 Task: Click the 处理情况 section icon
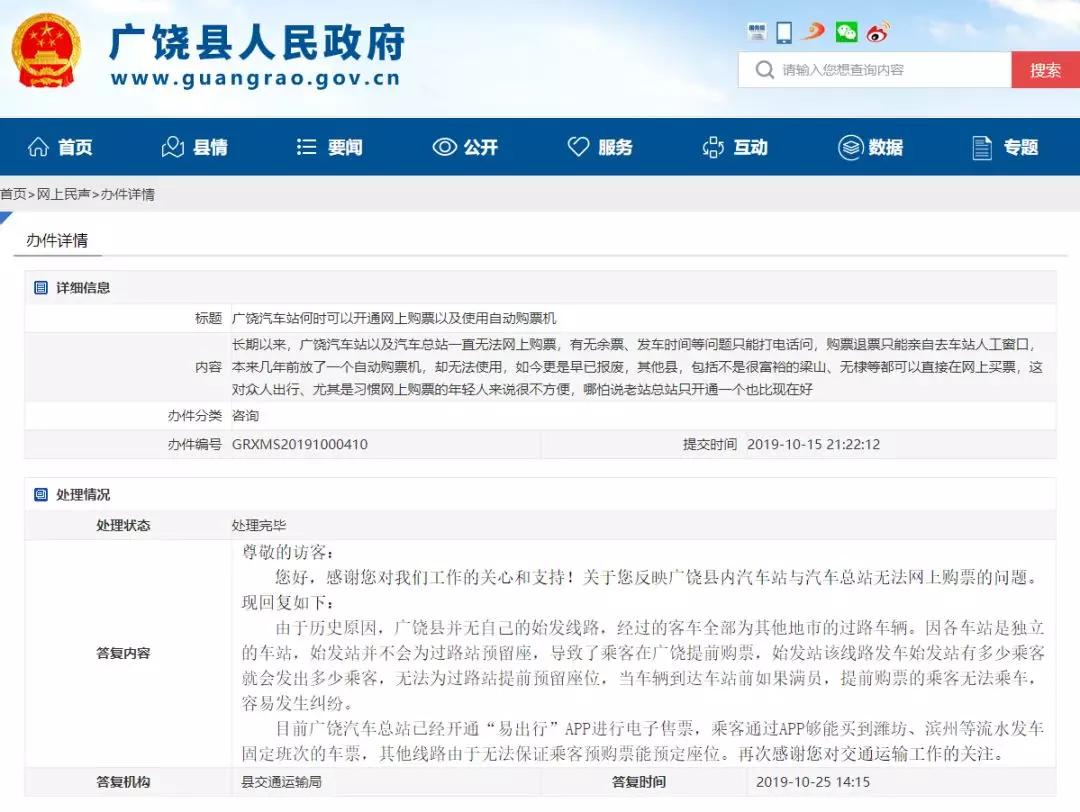pyautogui.click(x=41, y=495)
